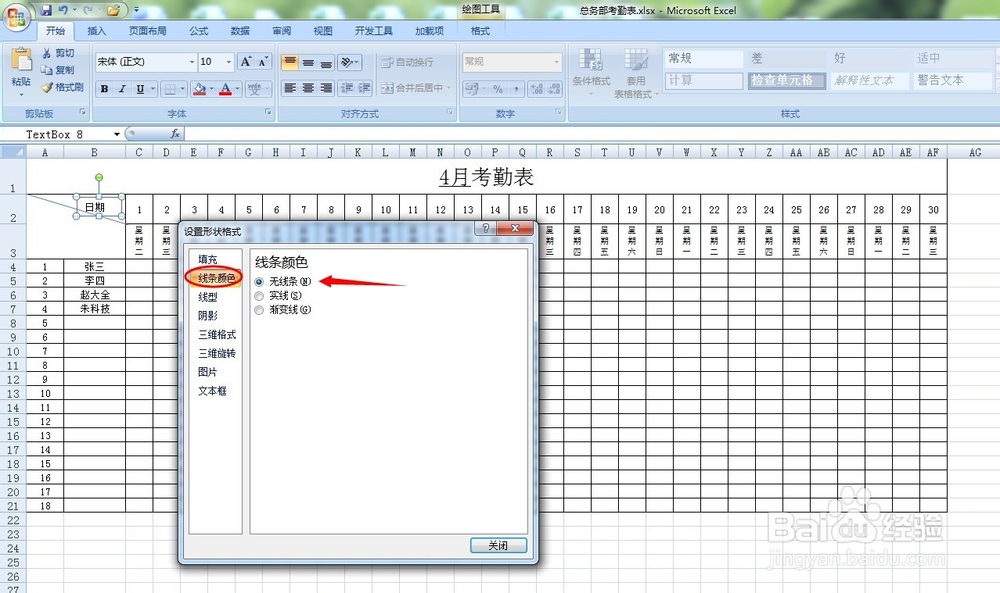The height and width of the screenshot is (593, 1000).
Task: Click the top align icon
Action: pos(290,62)
